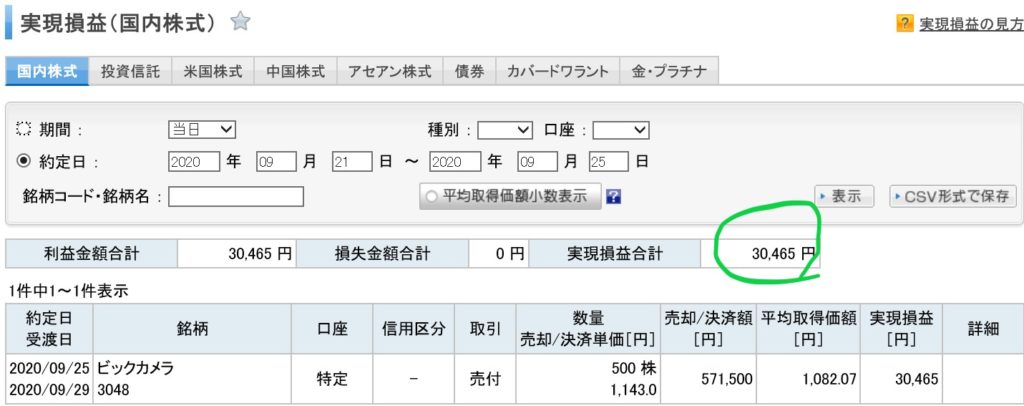Open the 中国株式 tab
This screenshot has height=406, width=1024.
click(x=296, y=72)
